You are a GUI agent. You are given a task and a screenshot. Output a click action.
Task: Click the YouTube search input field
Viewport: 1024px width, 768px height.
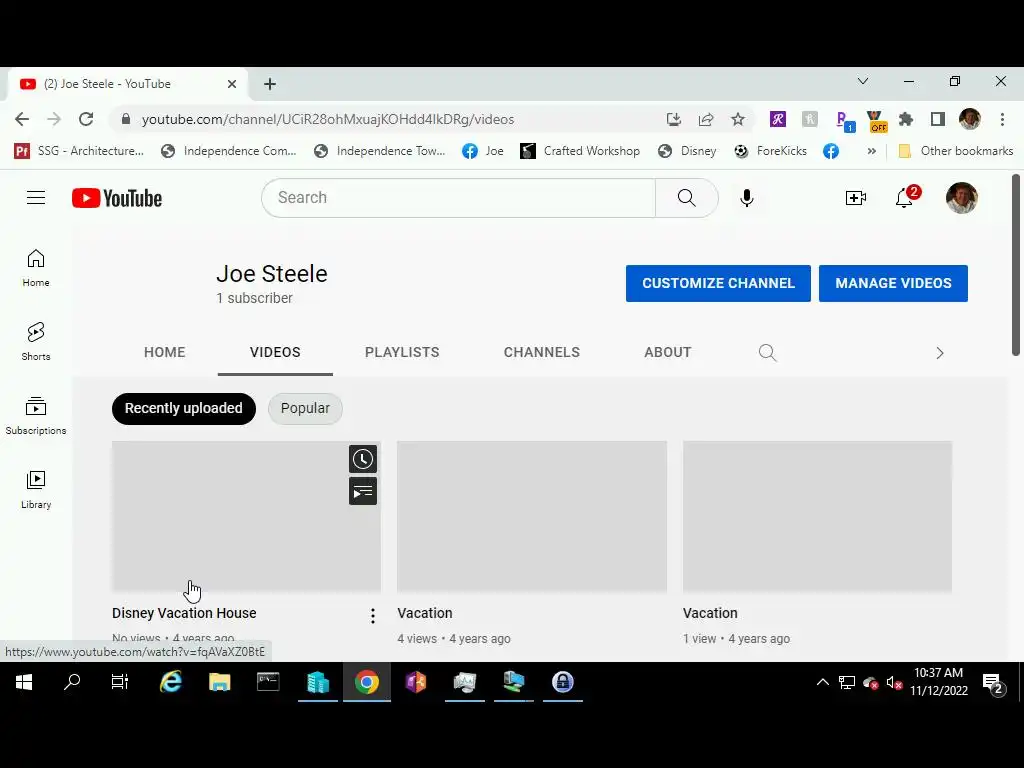[458, 198]
